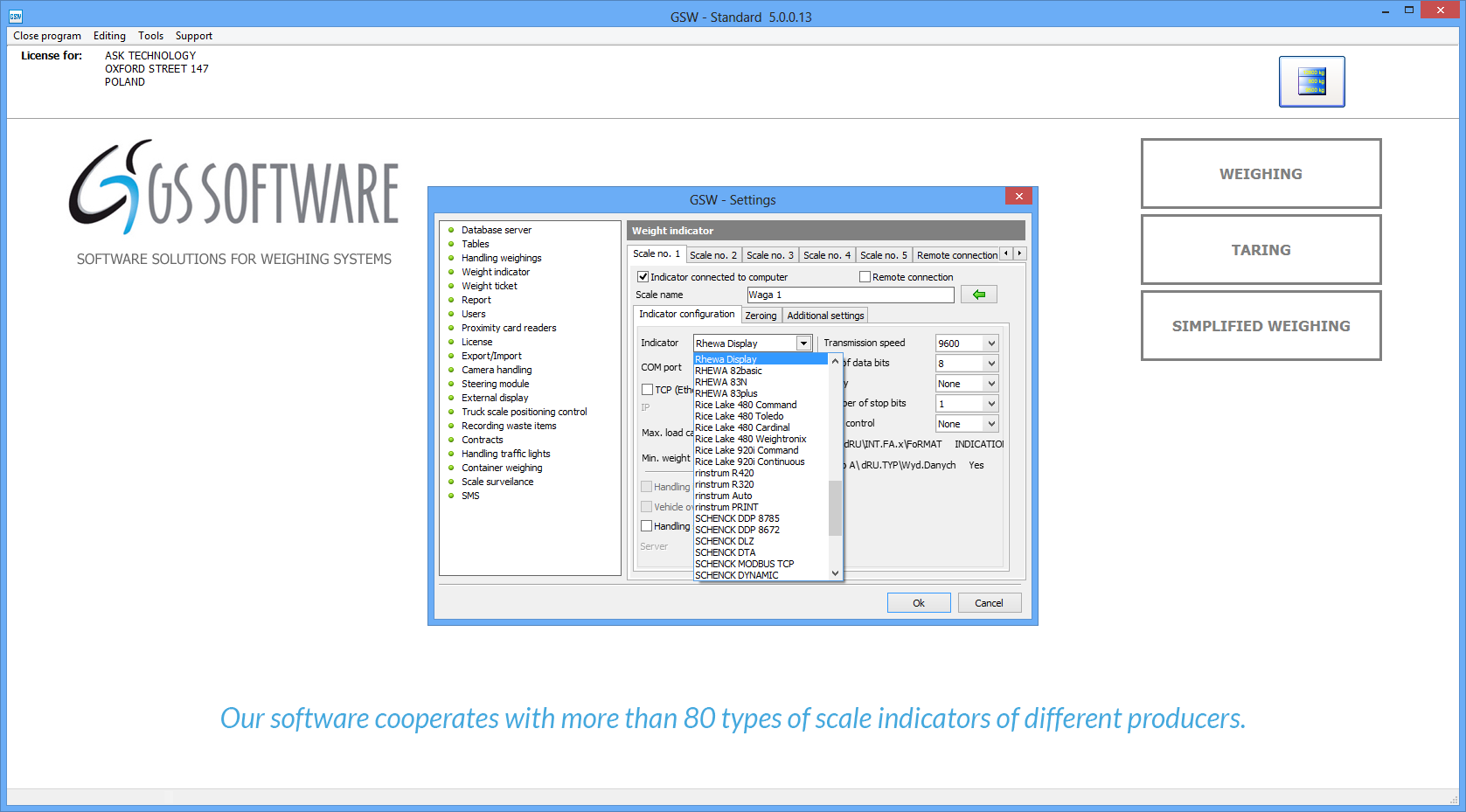Enable the Remote connection checkbox

865,277
